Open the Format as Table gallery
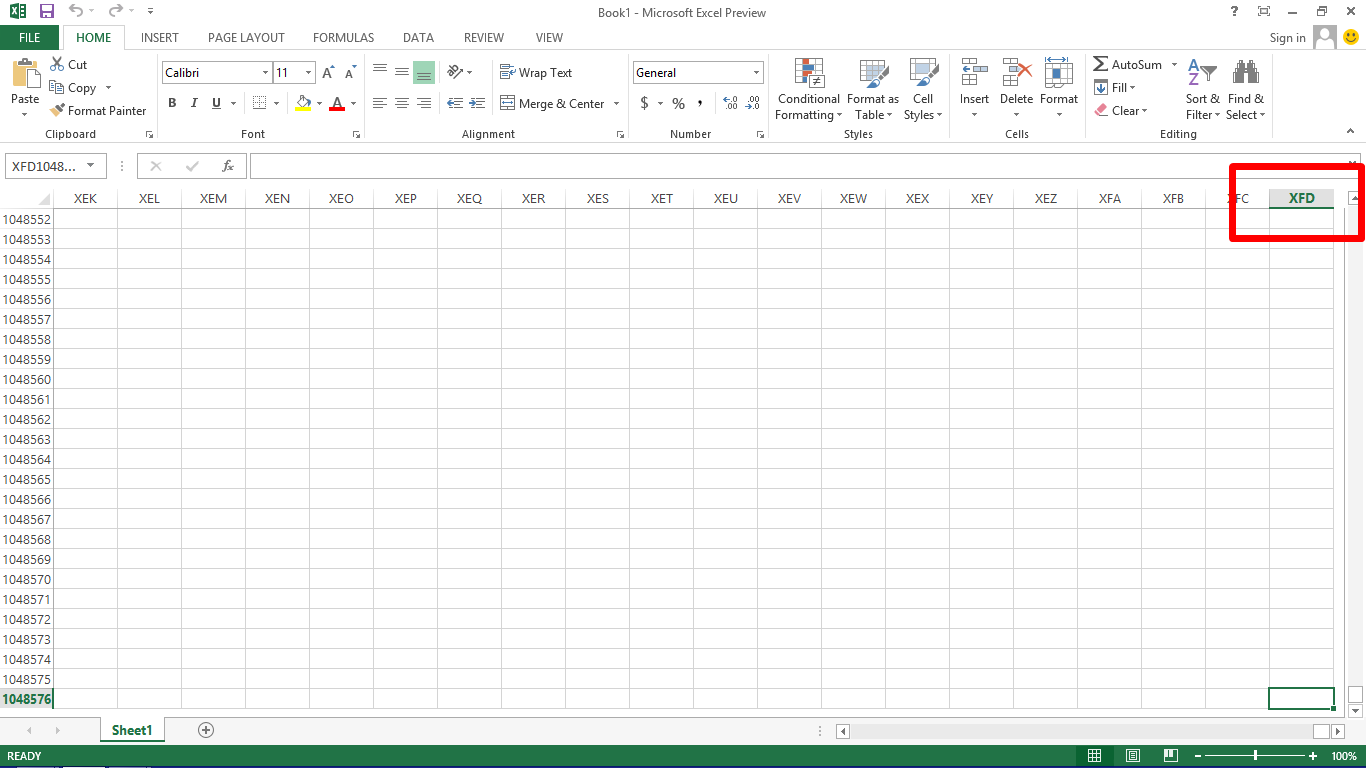1366x768 pixels. click(872, 90)
